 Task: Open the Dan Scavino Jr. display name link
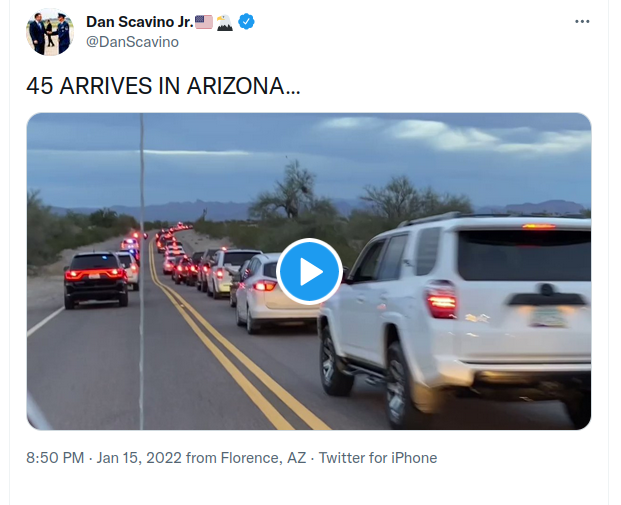[139, 22]
